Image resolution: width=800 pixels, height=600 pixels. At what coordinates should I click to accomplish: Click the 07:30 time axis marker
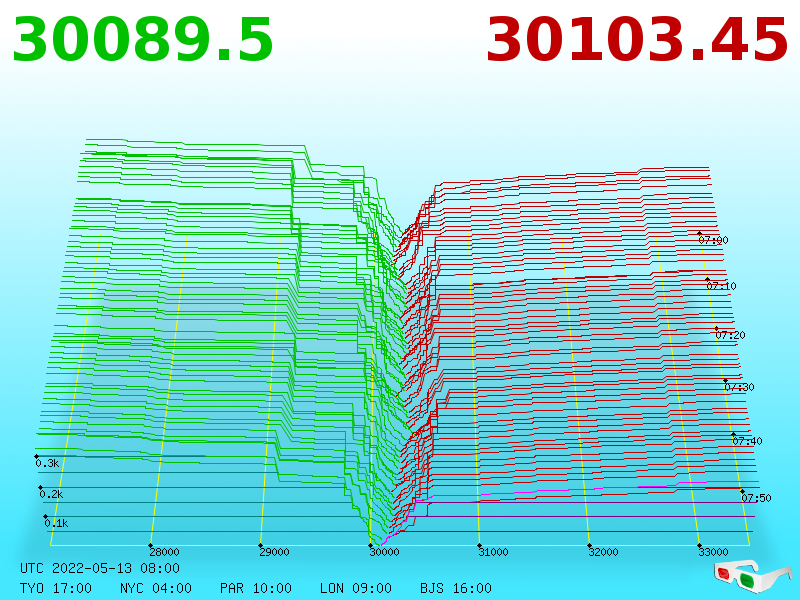coord(739,387)
